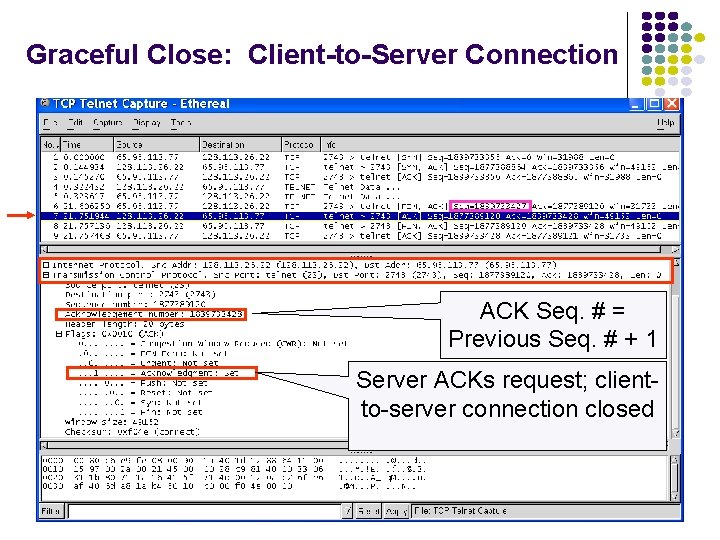Select the Fin: Not set flag line

[x=140, y=412]
